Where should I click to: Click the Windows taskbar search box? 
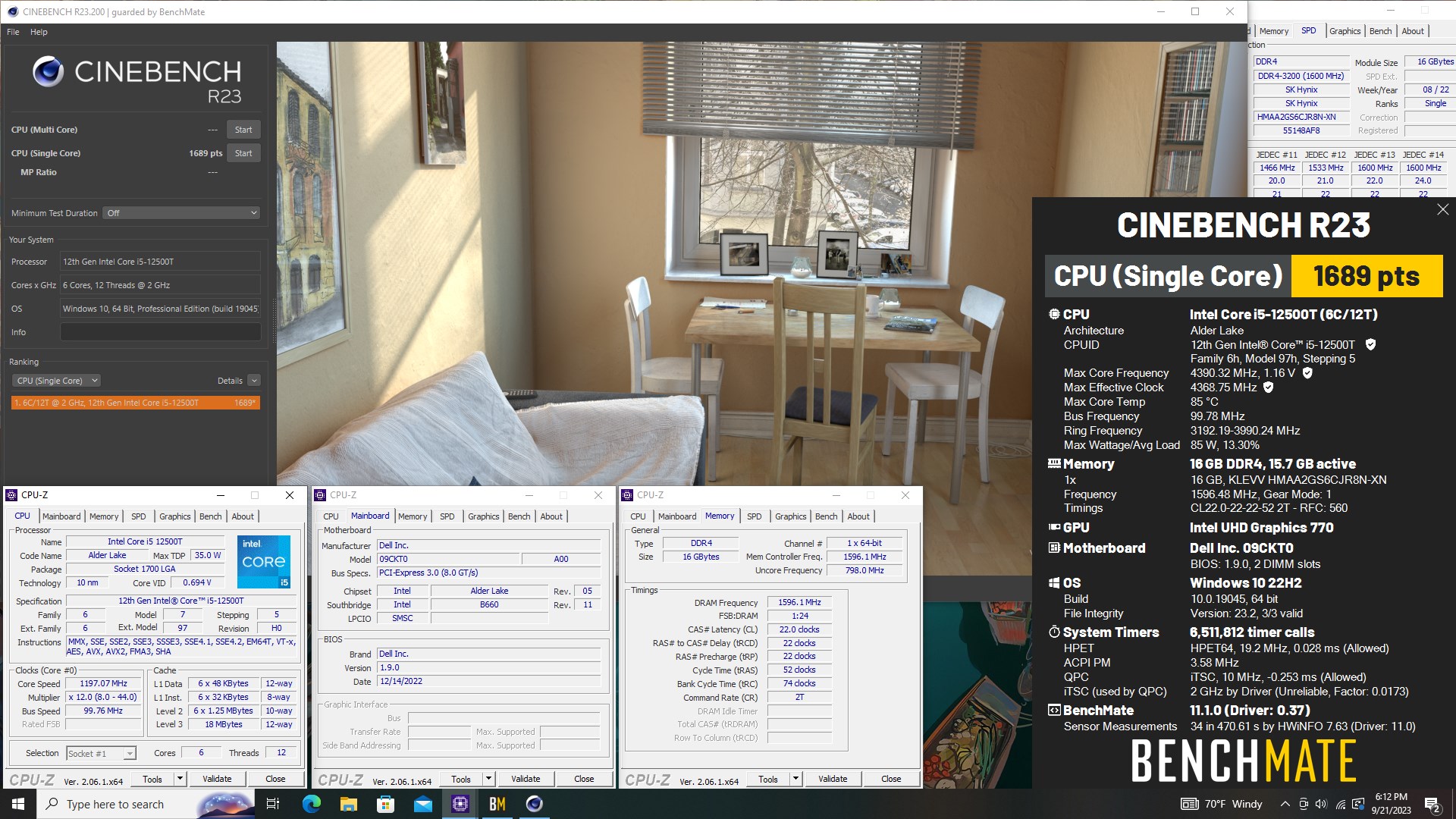pos(144,804)
